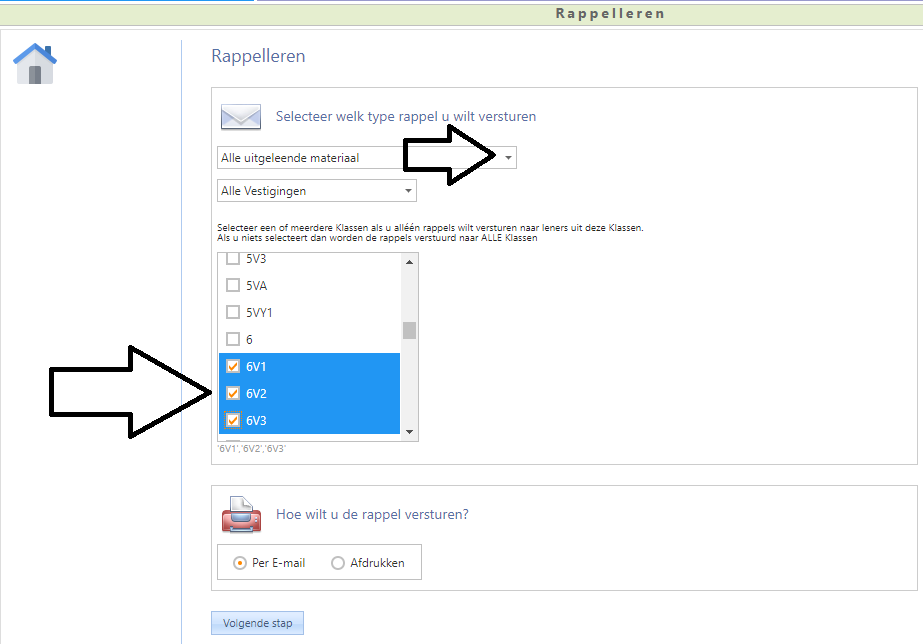The height and width of the screenshot is (644, 923).
Task: Choose the Per E-mail radio option
Action: click(x=240, y=563)
